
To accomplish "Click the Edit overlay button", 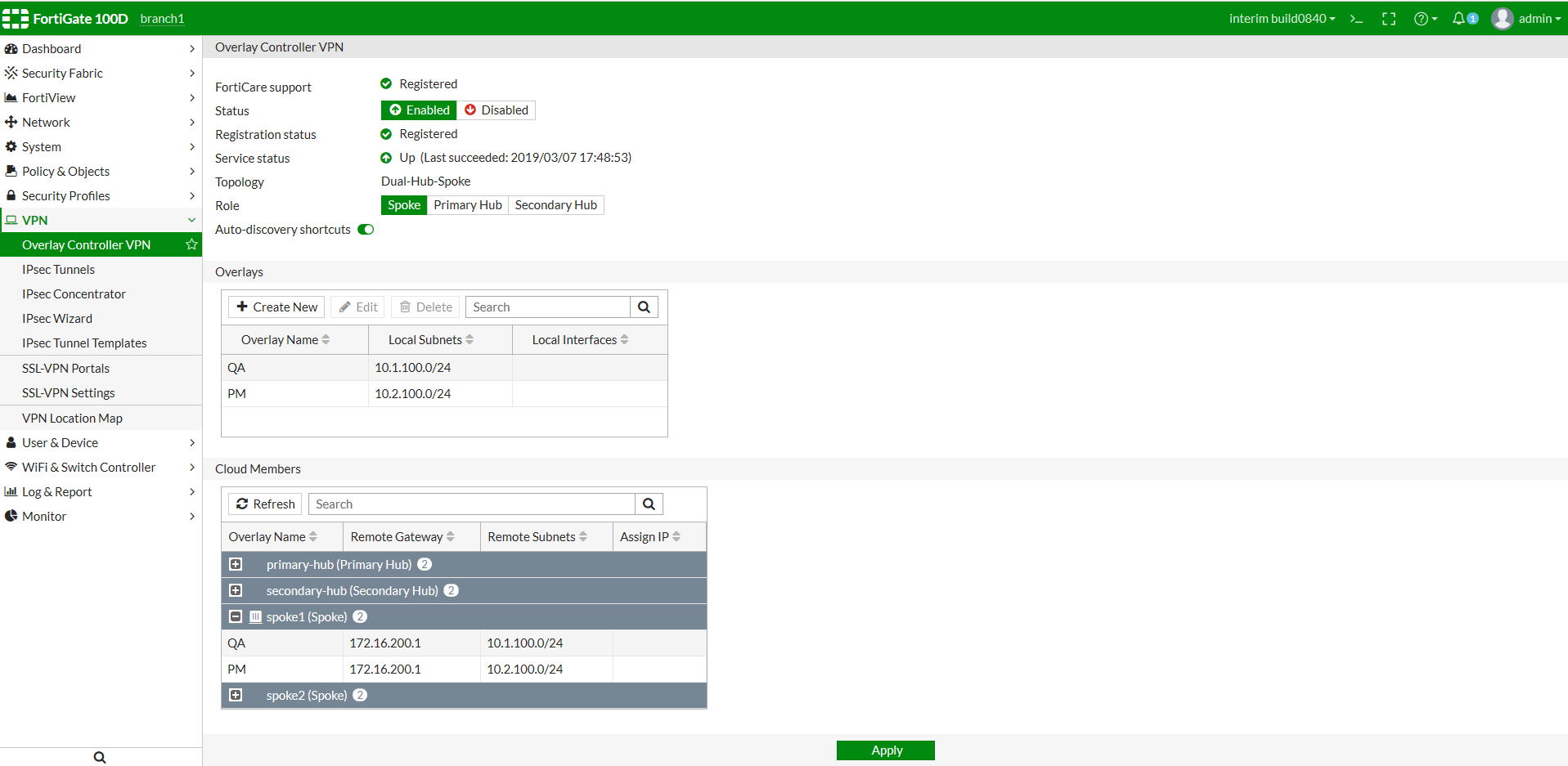I will [358, 307].
